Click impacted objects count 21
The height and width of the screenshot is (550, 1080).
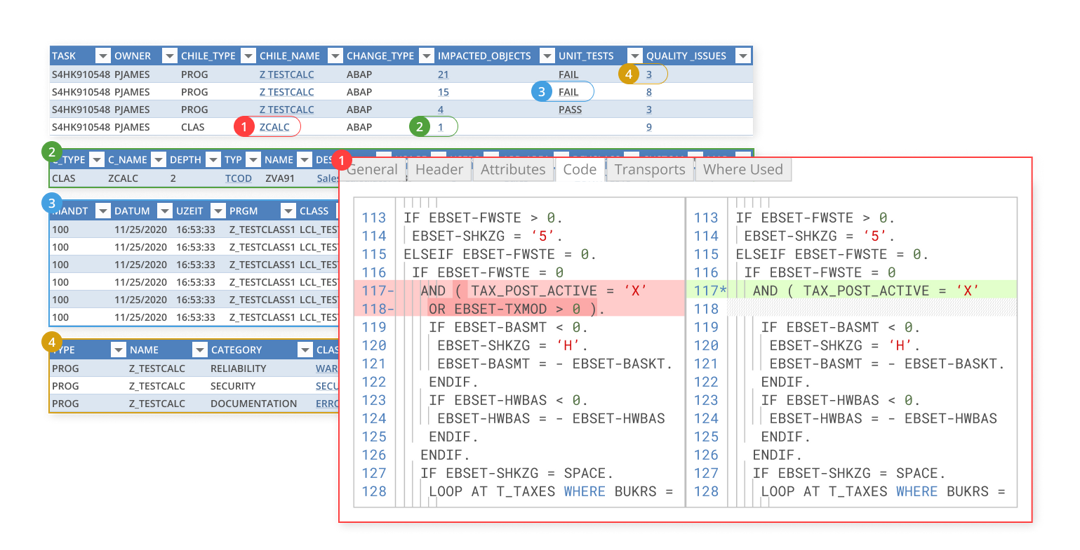(443, 74)
